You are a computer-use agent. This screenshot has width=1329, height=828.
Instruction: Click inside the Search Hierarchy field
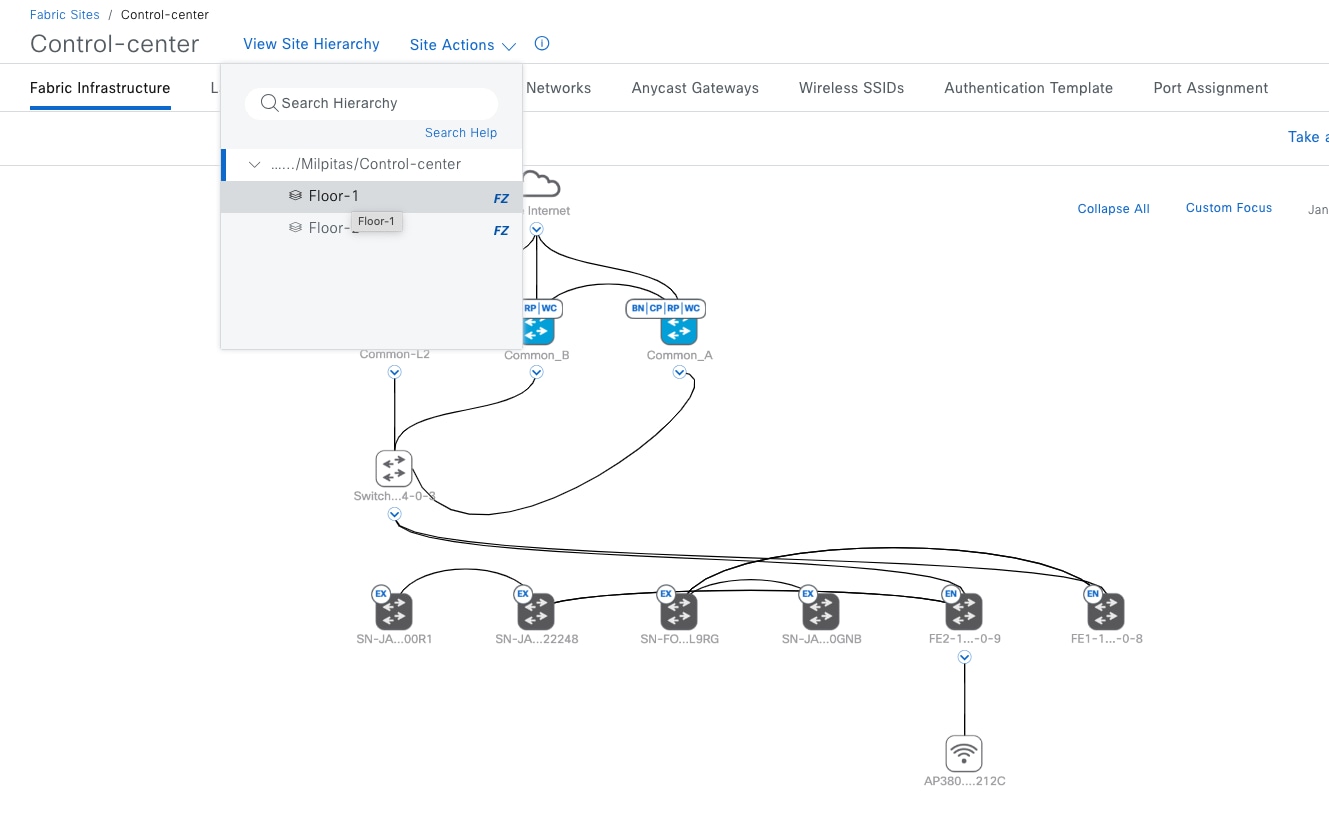tap(370, 103)
